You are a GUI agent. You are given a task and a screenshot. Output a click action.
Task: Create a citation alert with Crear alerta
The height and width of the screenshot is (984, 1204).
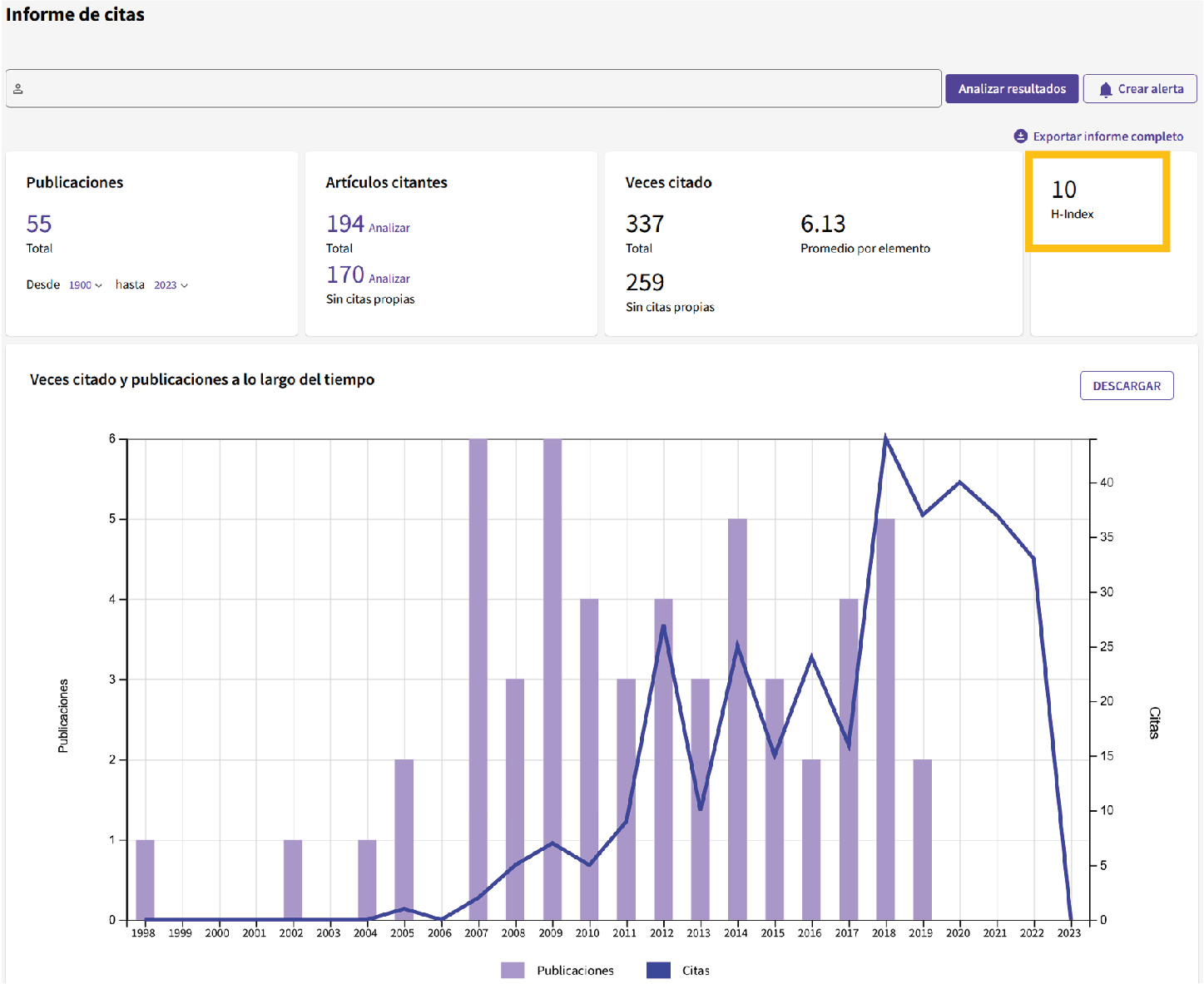click(x=1140, y=89)
